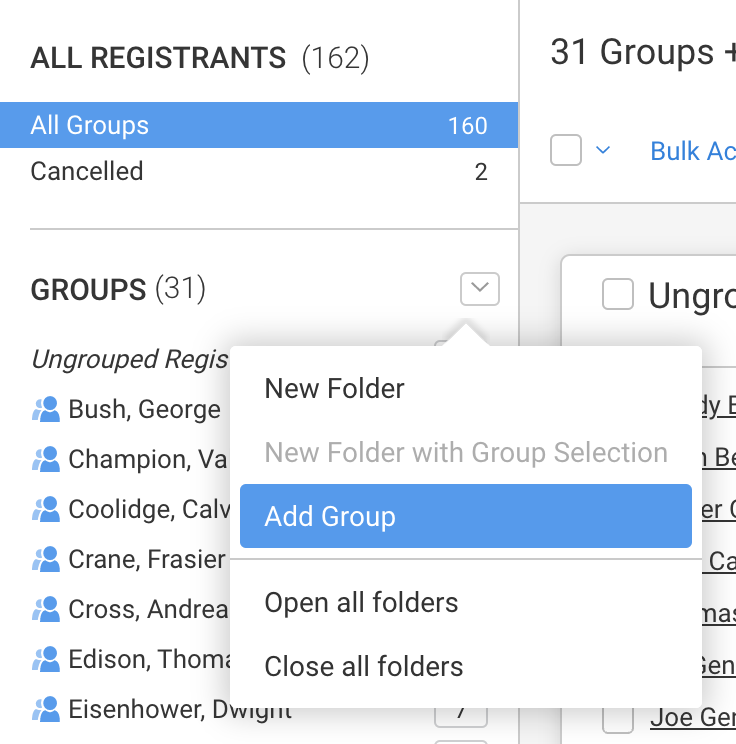
Task: Click the group icon beside Bush, George
Action: [x=46, y=409]
